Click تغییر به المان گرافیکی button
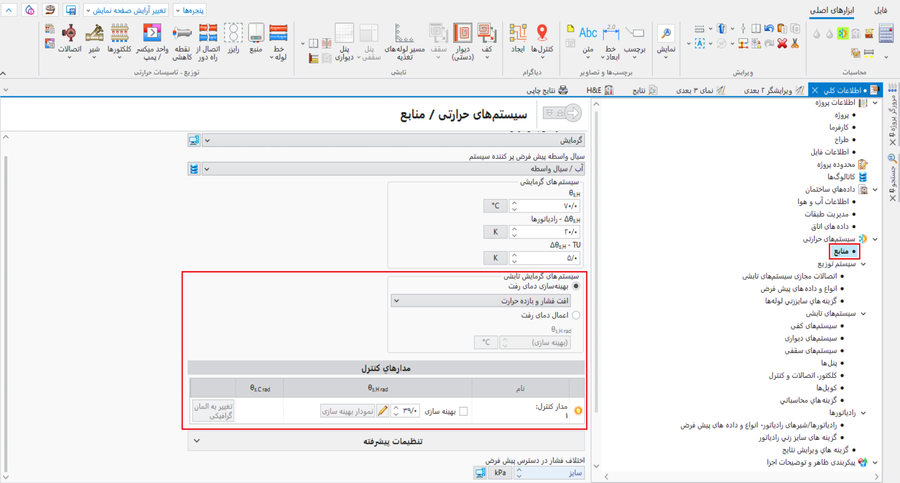 click(212, 410)
